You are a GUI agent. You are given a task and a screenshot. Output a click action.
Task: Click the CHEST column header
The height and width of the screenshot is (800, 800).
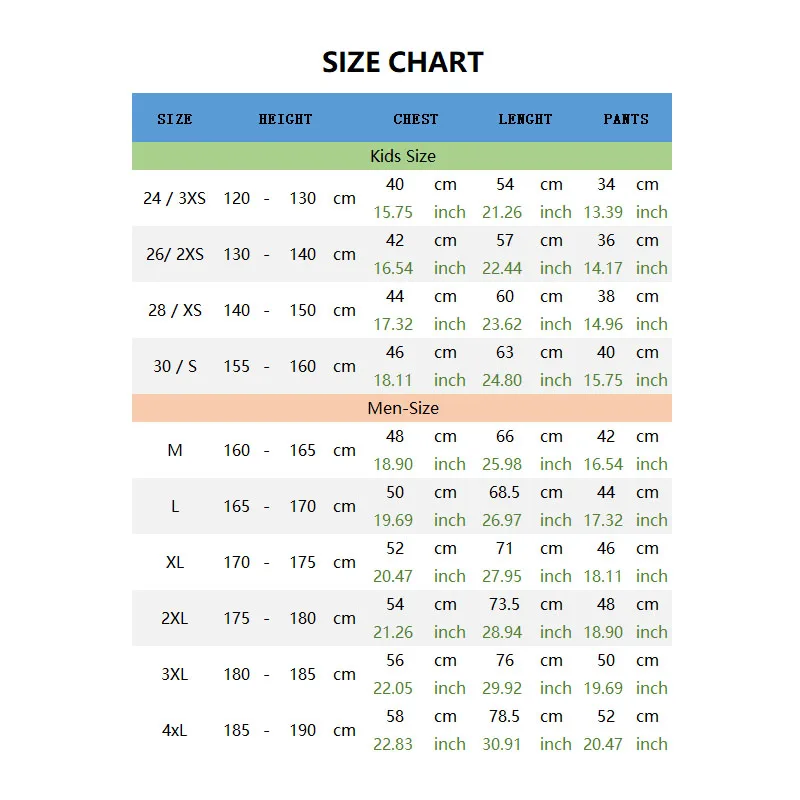(x=415, y=119)
